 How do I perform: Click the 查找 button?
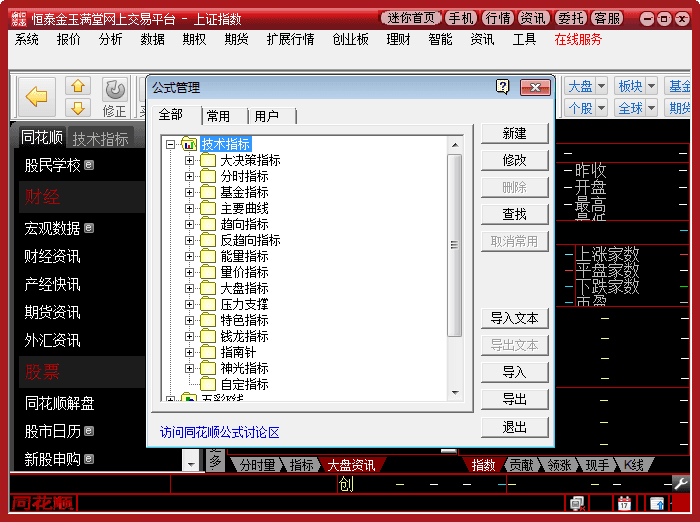[514, 214]
